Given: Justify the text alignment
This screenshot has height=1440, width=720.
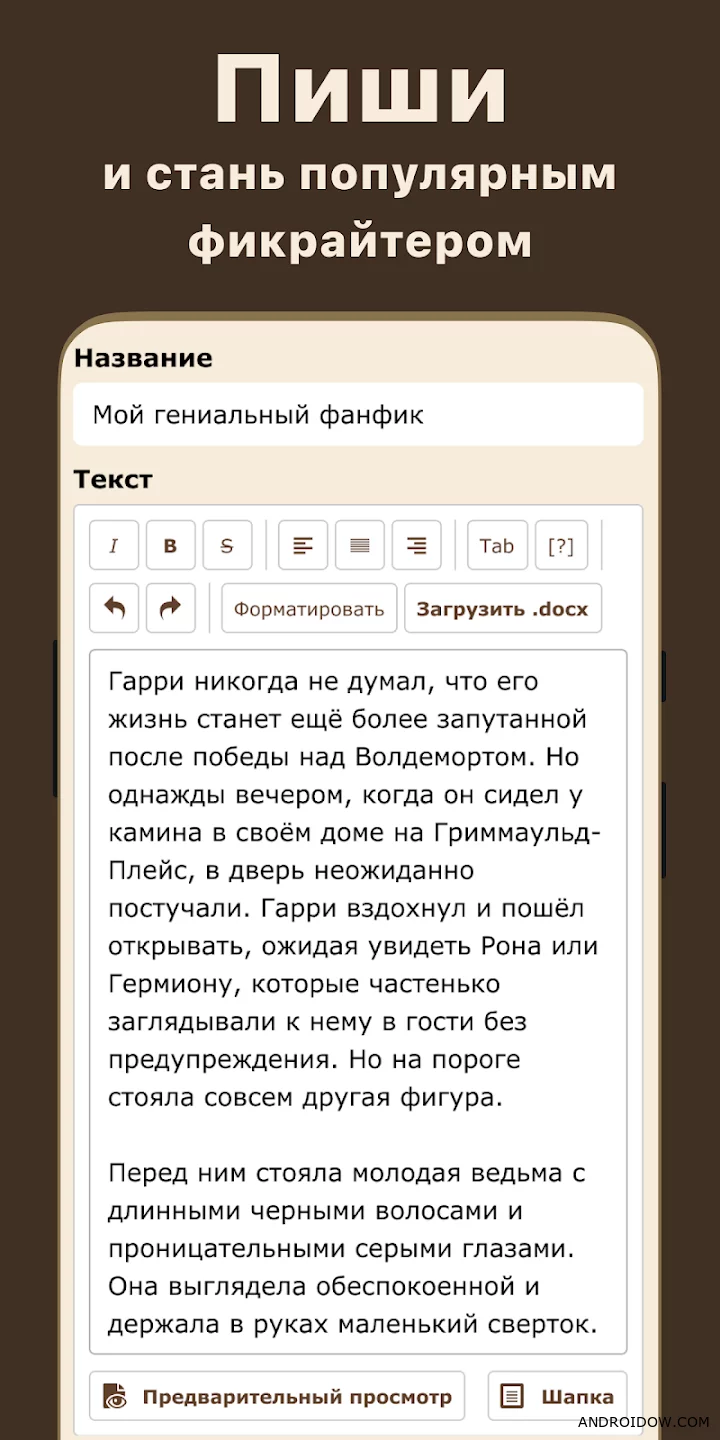Looking at the screenshot, I should tap(360, 546).
